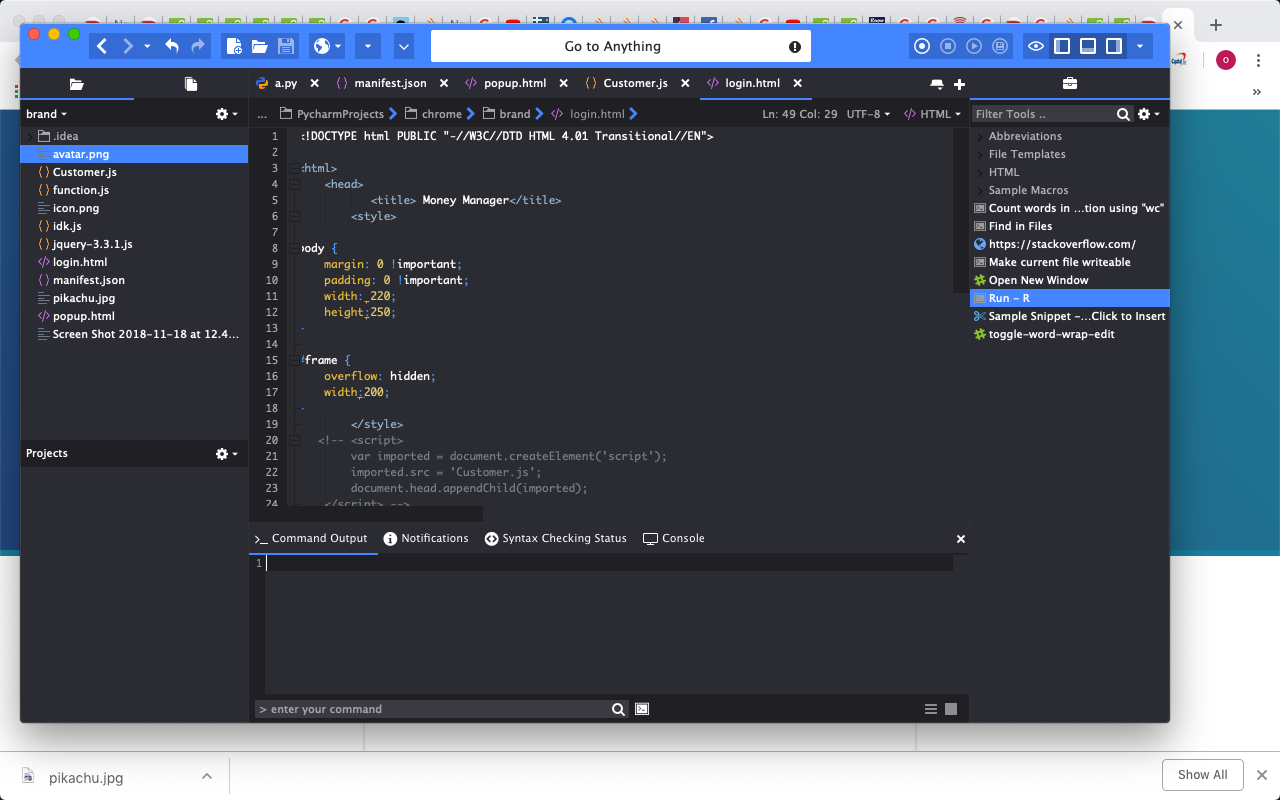Viewport: 1280px width, 800px height.
Task: Open the brand project dropdown
Action: (x=47, y=114)
